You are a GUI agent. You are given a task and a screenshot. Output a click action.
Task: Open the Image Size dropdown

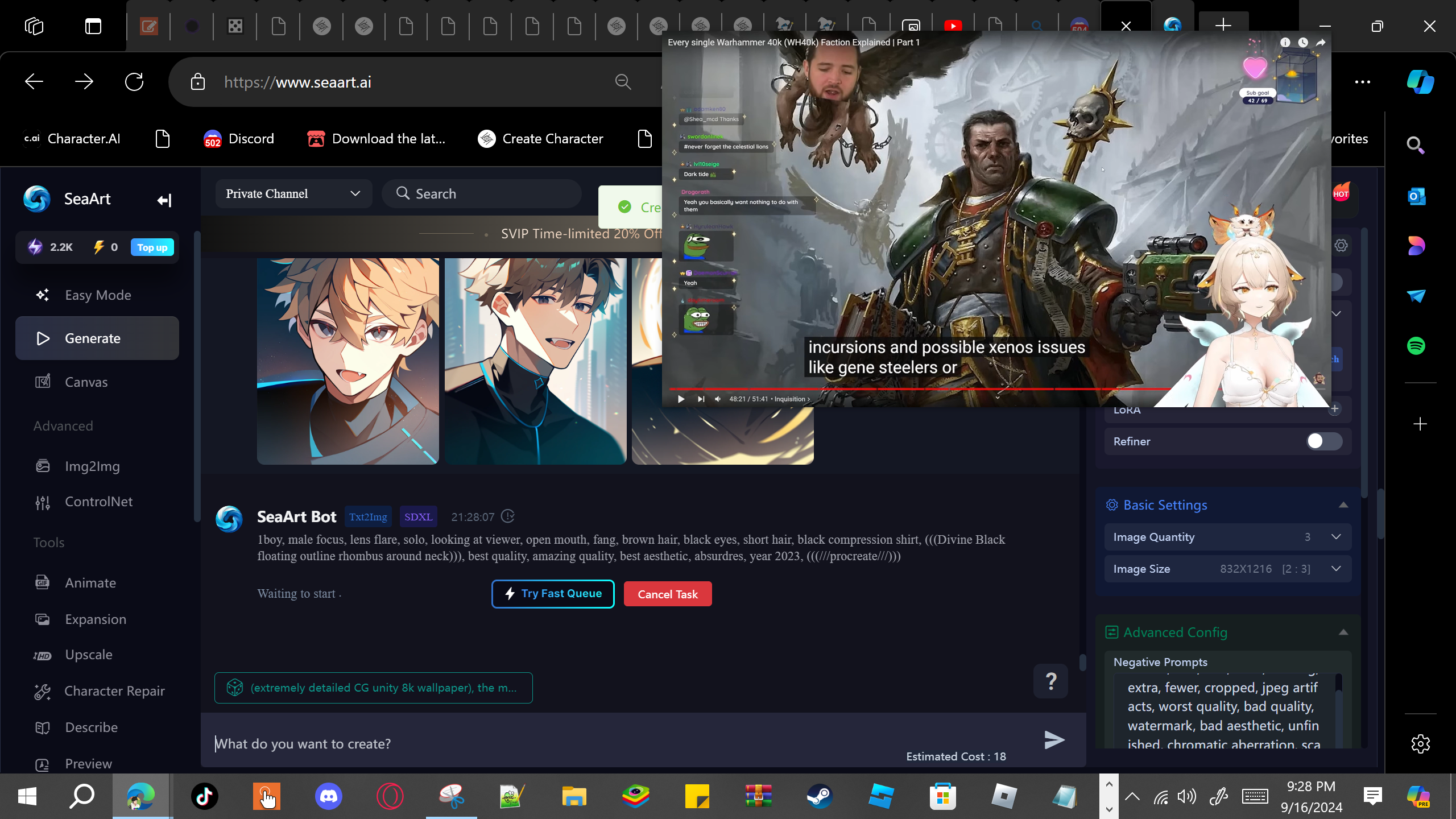pos(1228,569)
